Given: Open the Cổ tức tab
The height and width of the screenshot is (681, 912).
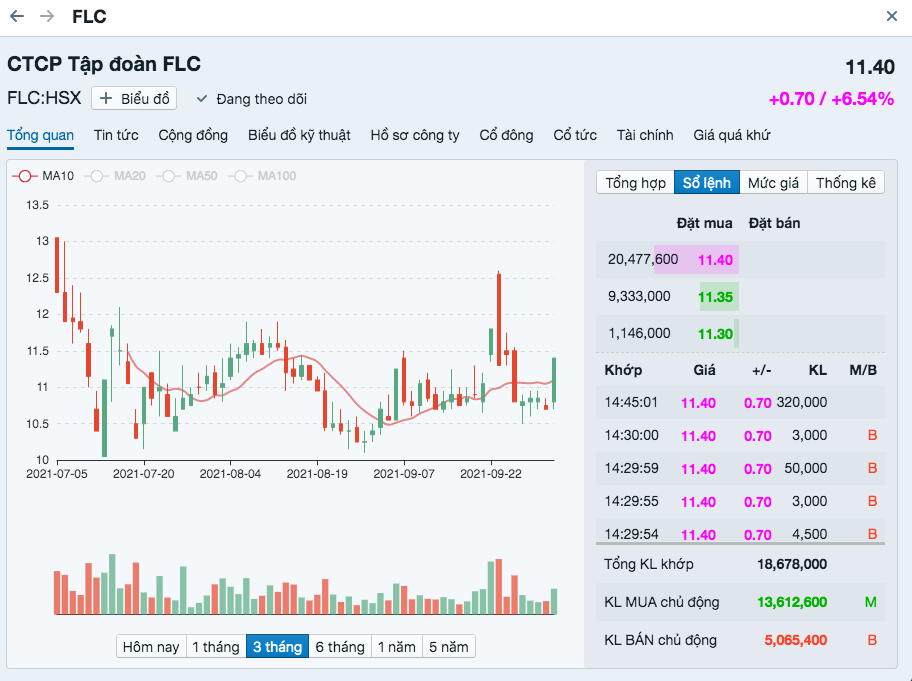Looking at the screenshot, I should (575, 136).
